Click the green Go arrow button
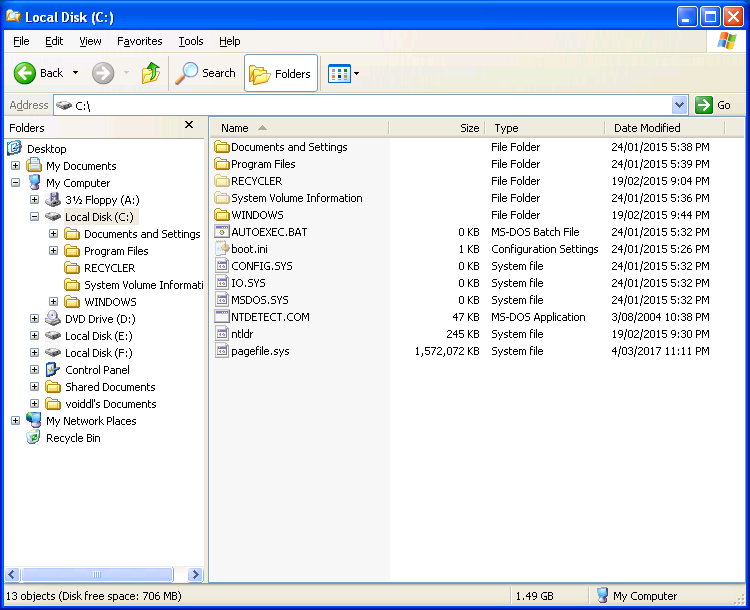The width and height of the screenshot is (750, 610). coord(704,105)
